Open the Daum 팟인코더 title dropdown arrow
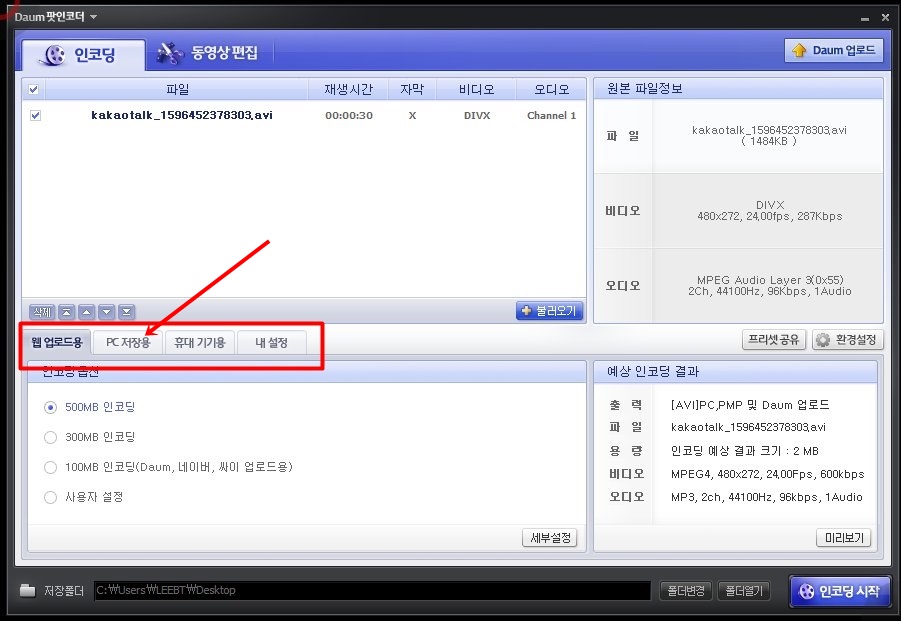Screen dimensions: 901x621 pos(93,17)
